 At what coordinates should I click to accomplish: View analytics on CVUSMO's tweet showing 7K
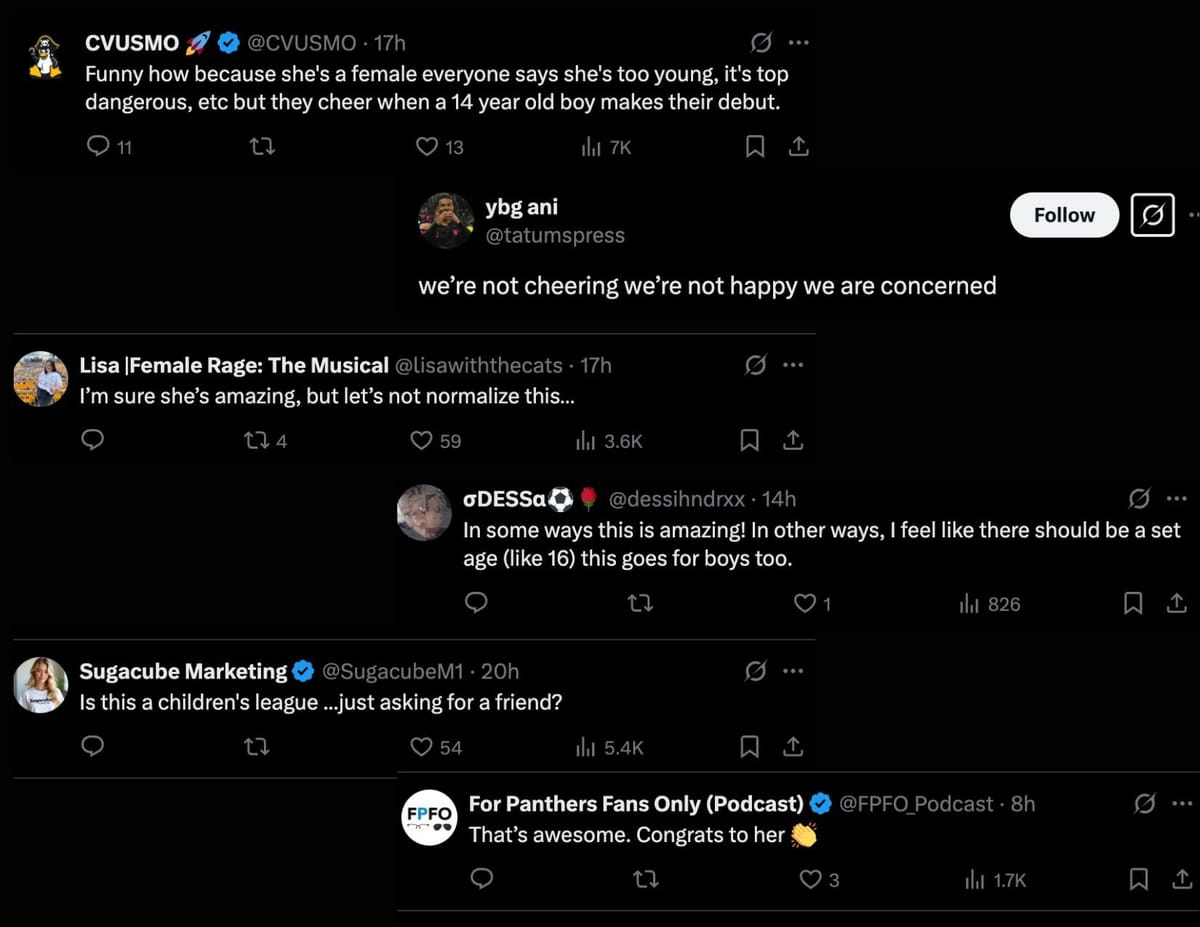(592, 146)
